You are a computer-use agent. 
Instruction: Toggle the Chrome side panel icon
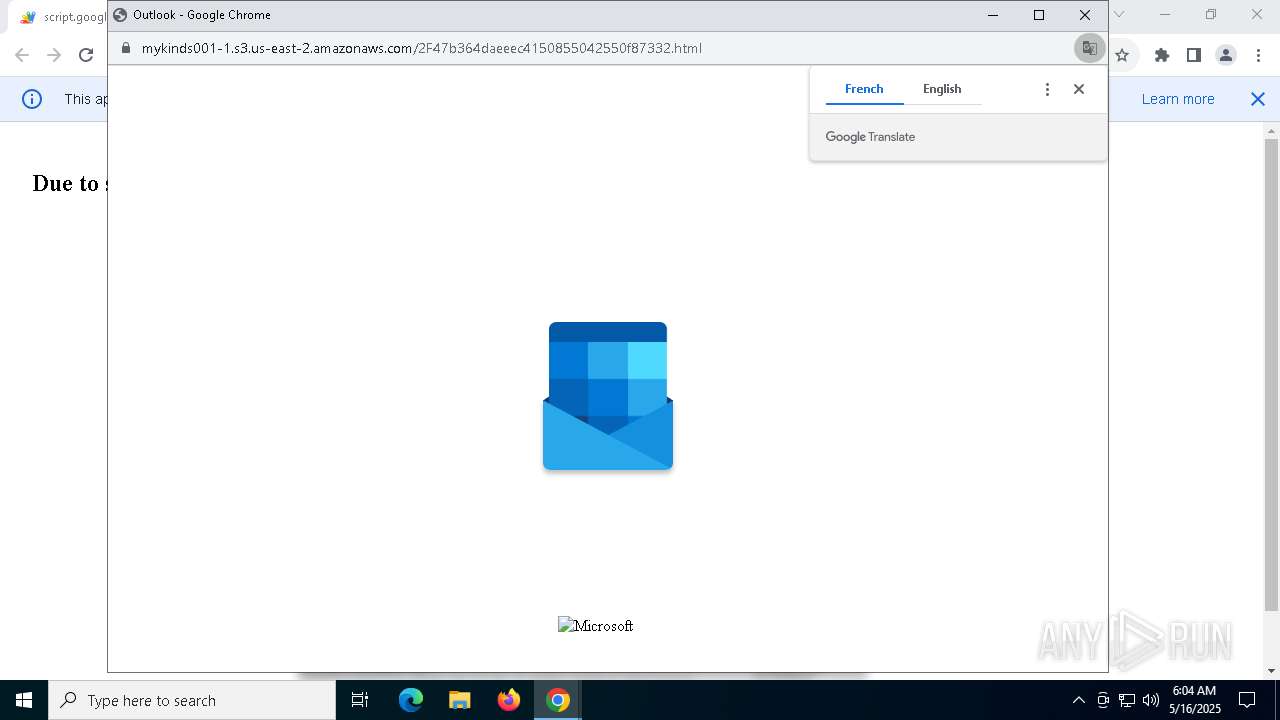click(x=1193, y=55)
